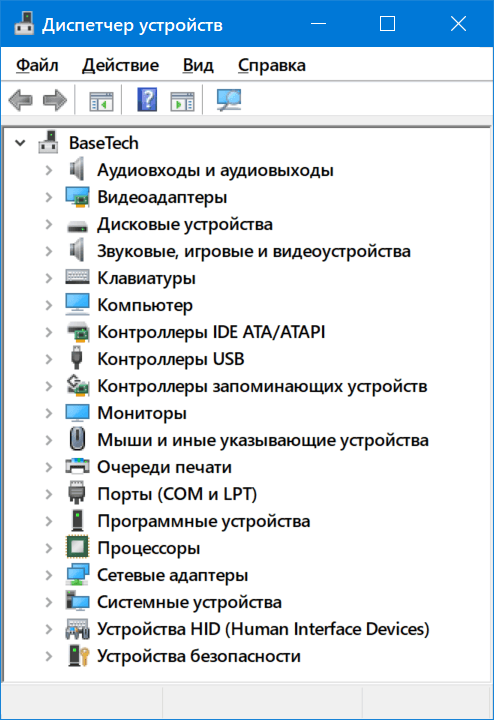494x720 pixels.
Task: Open the Справка menu
Action: [271, 65]
